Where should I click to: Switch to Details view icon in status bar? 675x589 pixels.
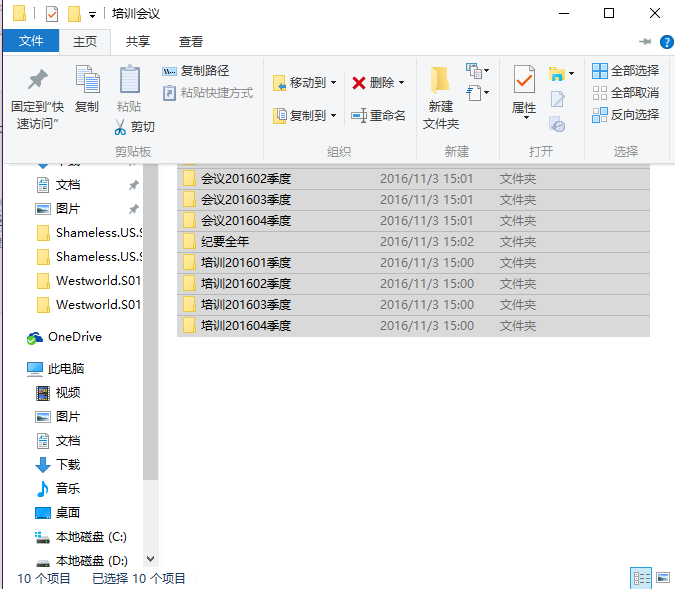point(641,578)
